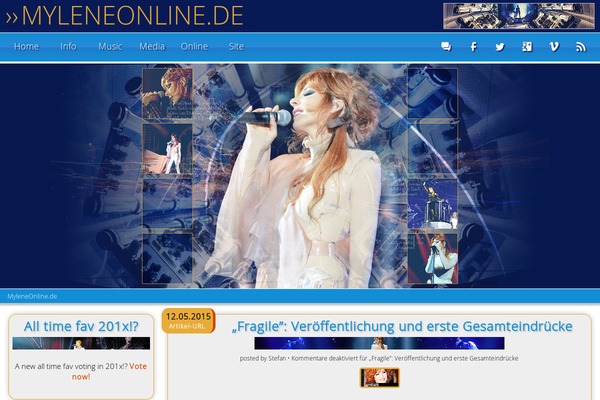The image size is (600, 400).
Task: Open the Music menu item
Action: pos(110,46)
